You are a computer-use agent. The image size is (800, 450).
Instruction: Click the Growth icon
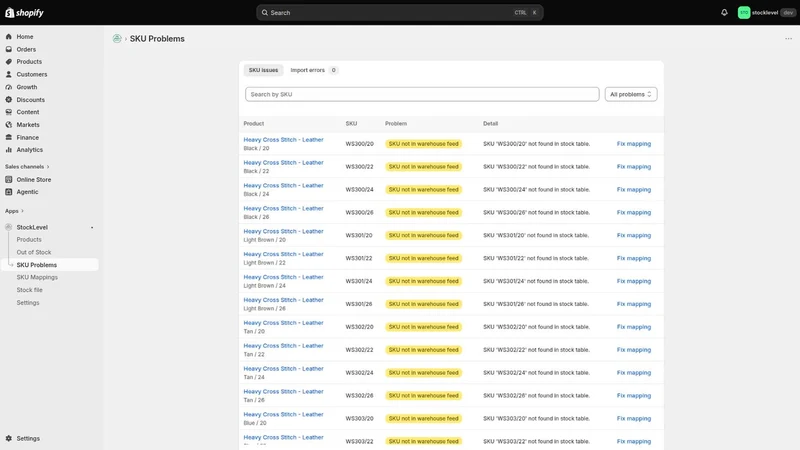(x=9, y=87)
